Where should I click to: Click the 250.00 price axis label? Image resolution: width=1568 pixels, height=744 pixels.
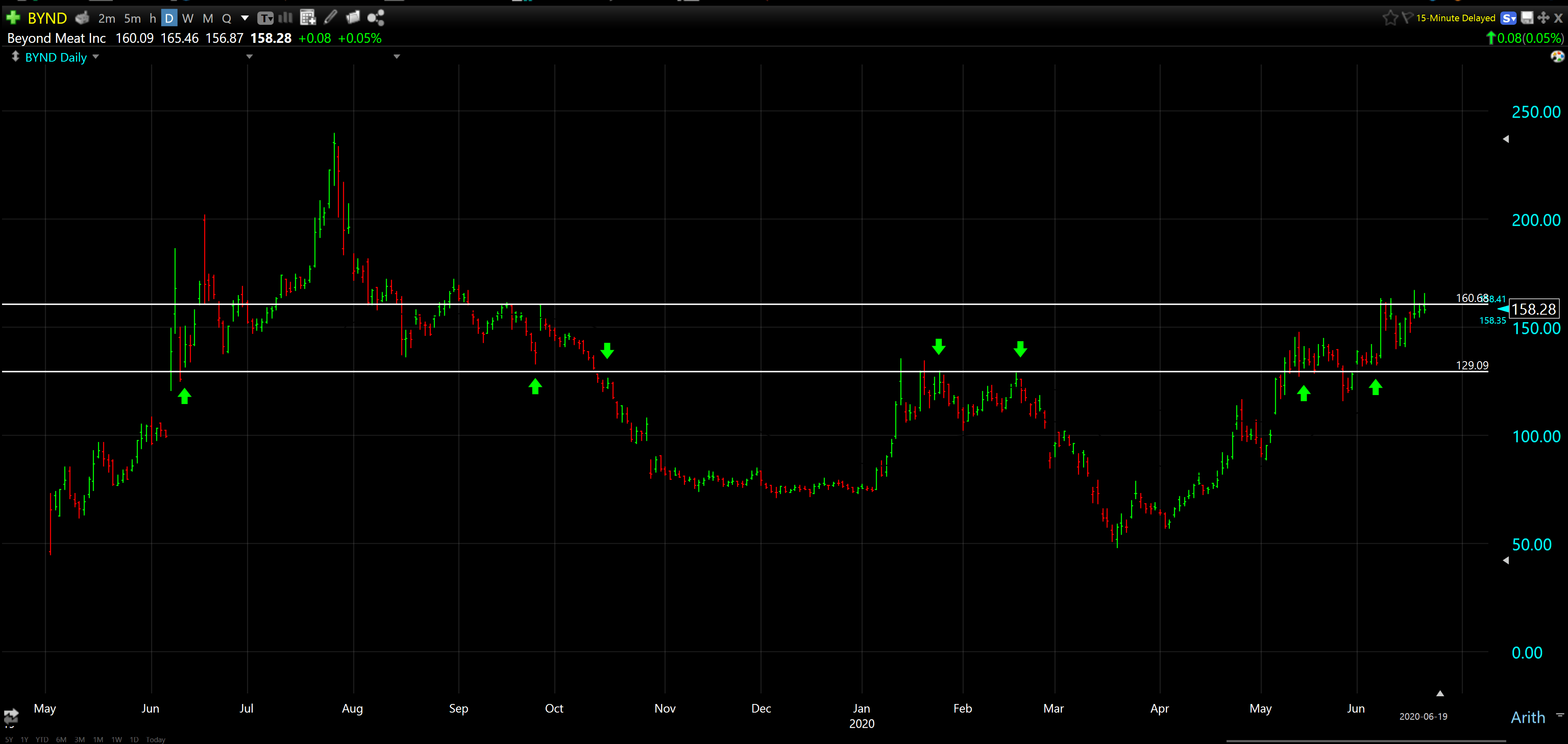pyautogui.click(x=1536, y=112)
